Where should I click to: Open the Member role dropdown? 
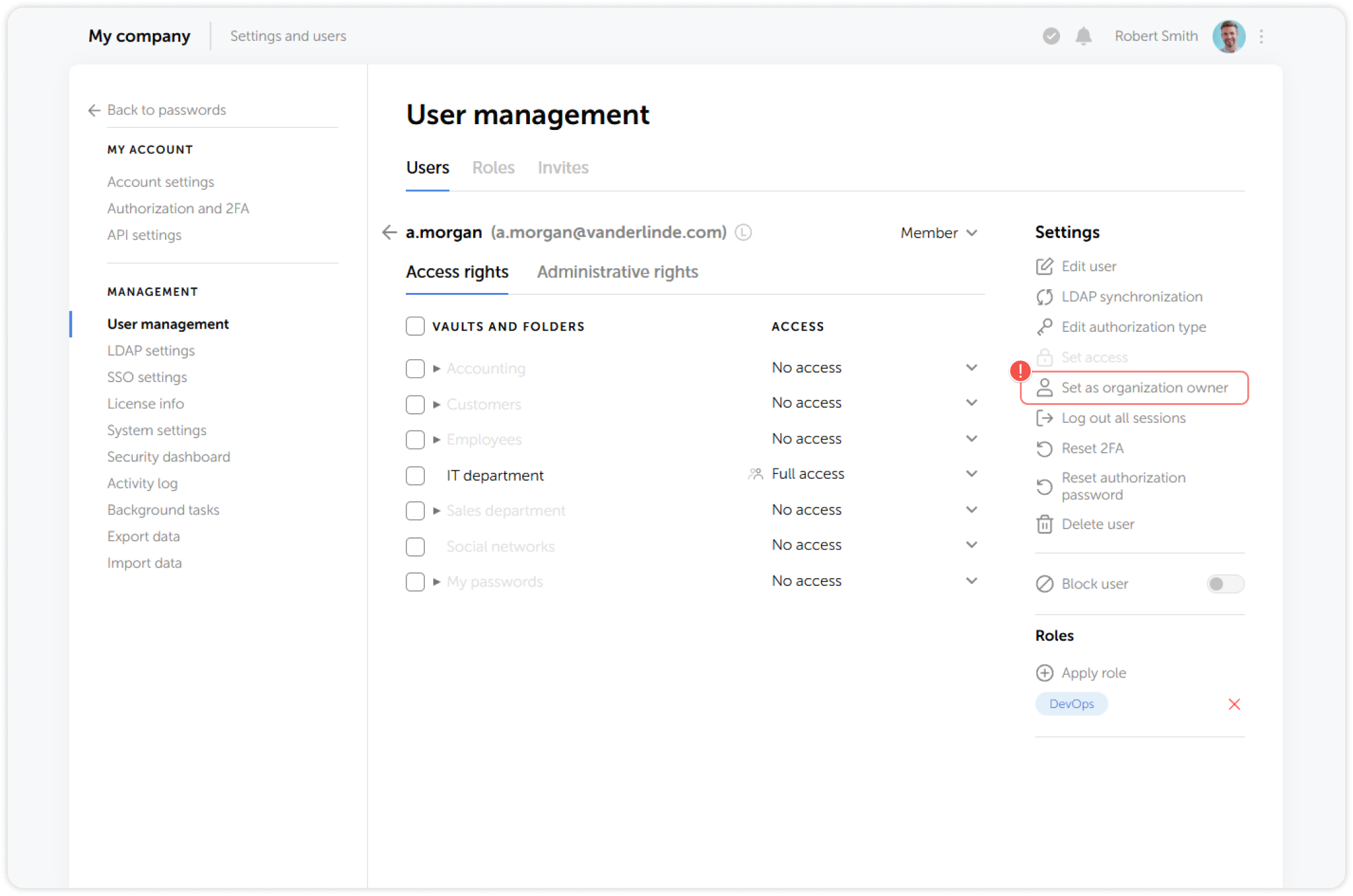click(x=938, y=232)
